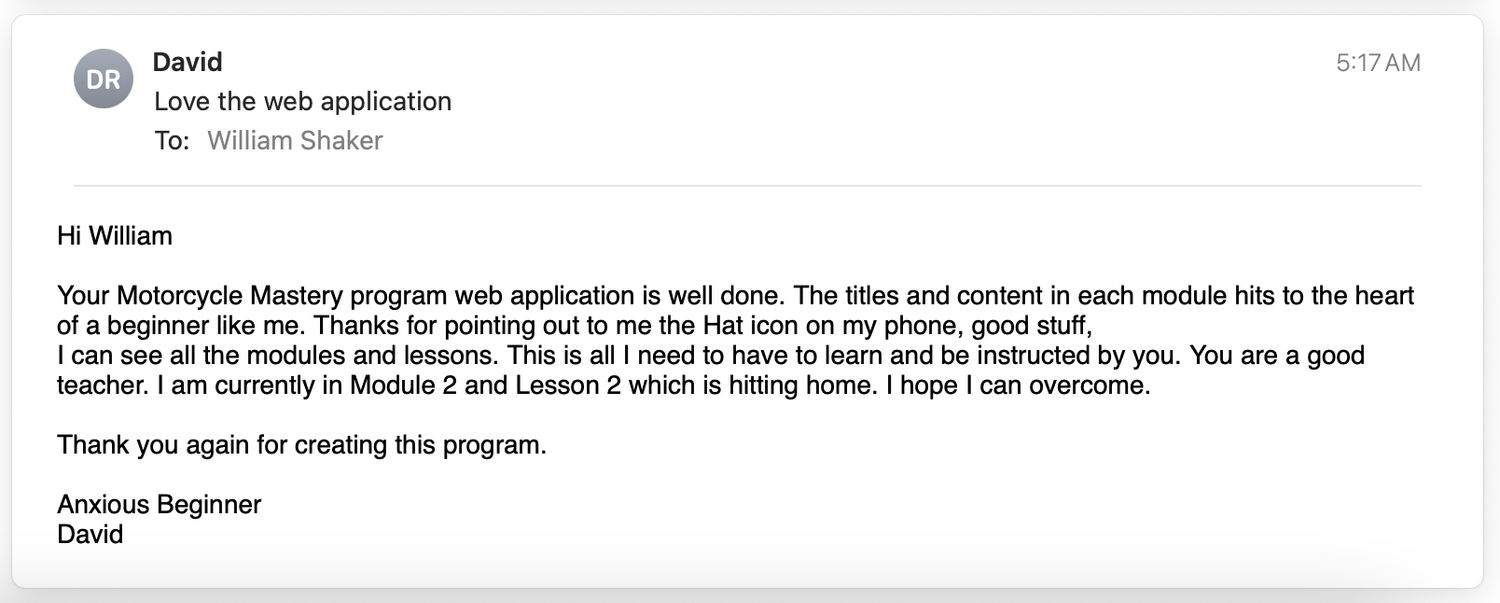The width and height of the screenshot is (1500, 603).
Task: Click the 'Hi William' greeting line
Action: click(x=115, y=236)
